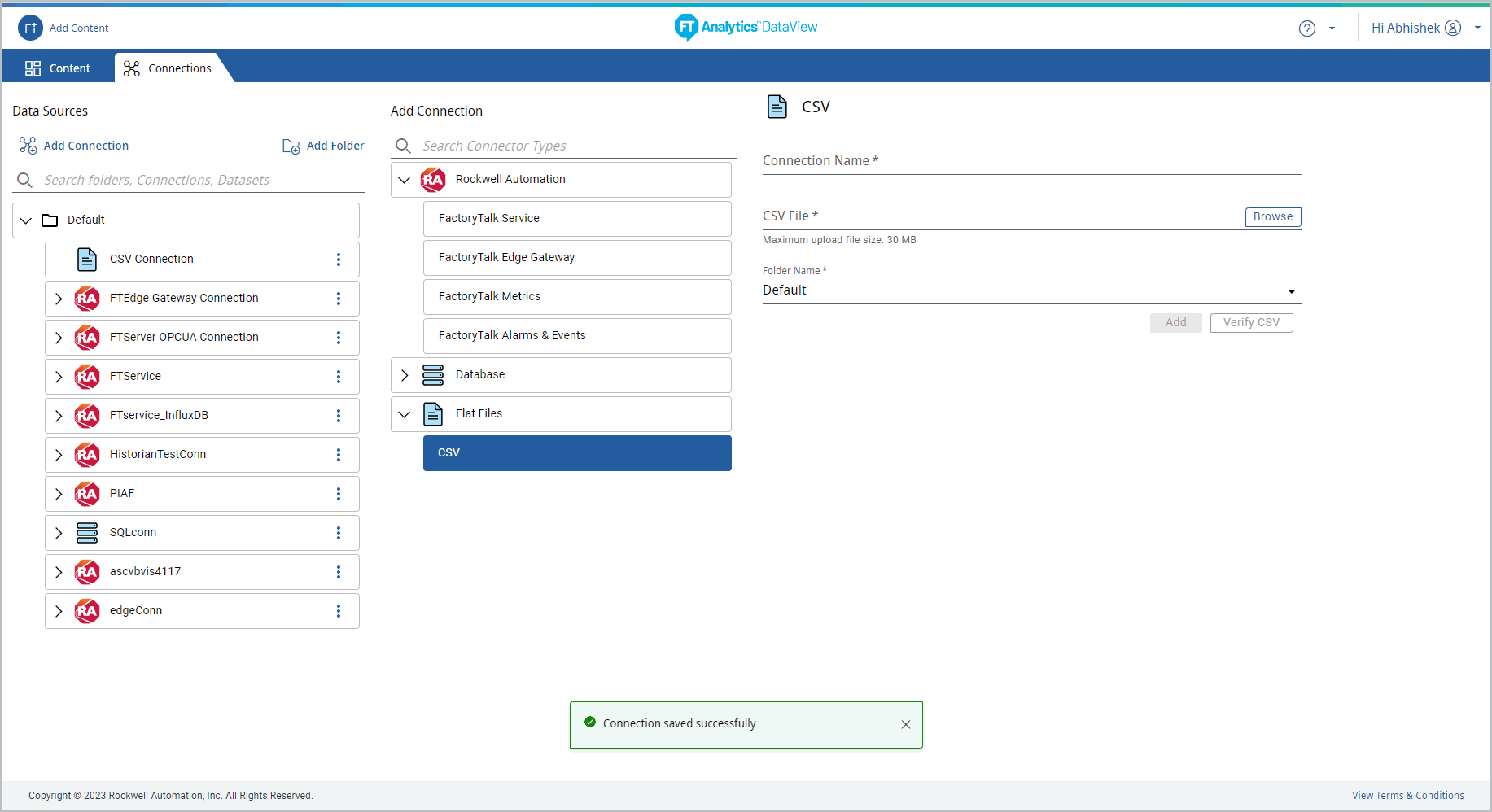
Task: Click the Add Content icon
Action: [x=30, y=28]
